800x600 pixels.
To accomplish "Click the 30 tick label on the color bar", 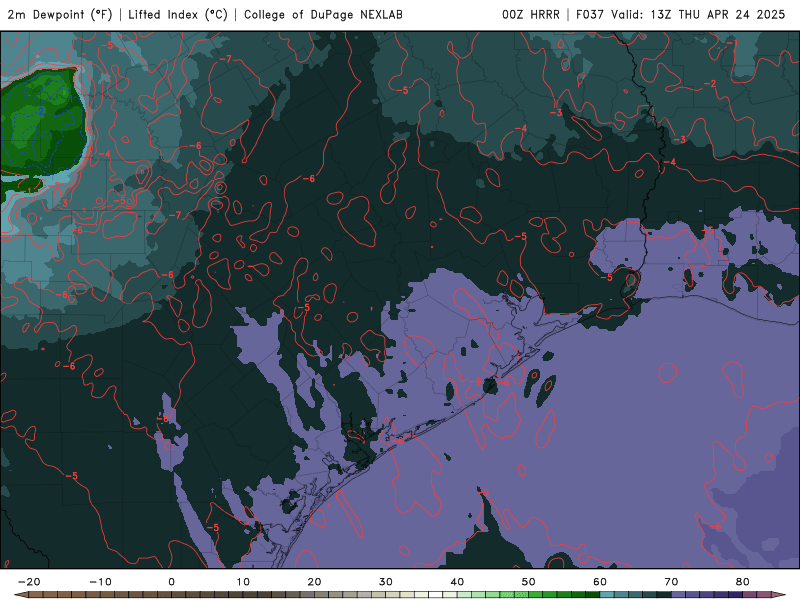I will [386, 582].
